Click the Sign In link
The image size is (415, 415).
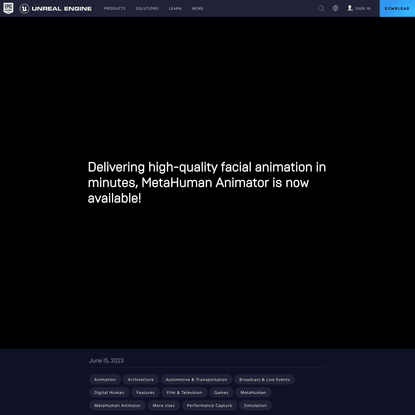pyautogui.click(x=363, y=8)
